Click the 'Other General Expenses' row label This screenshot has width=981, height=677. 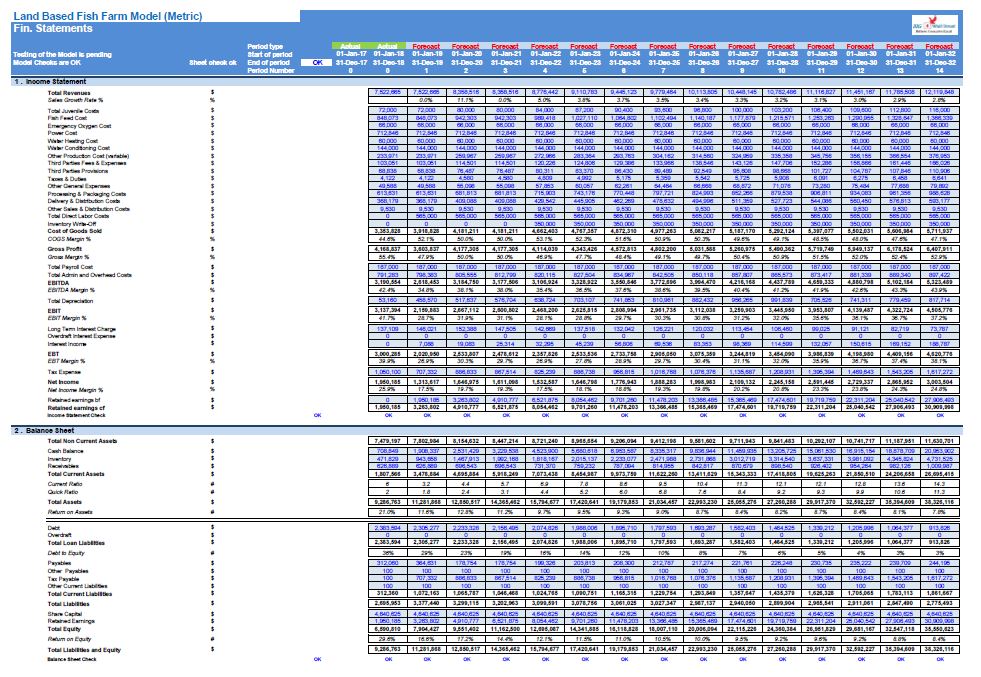[79, 186]
